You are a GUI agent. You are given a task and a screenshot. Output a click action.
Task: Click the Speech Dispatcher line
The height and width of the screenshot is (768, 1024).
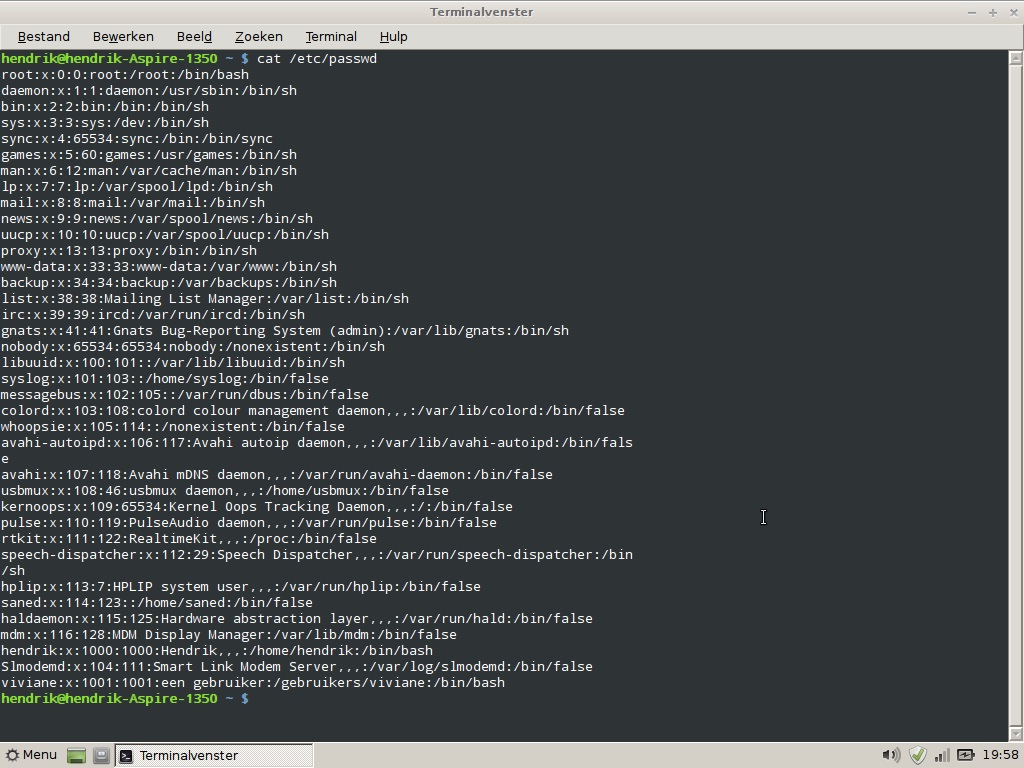(x=317, y=562)
